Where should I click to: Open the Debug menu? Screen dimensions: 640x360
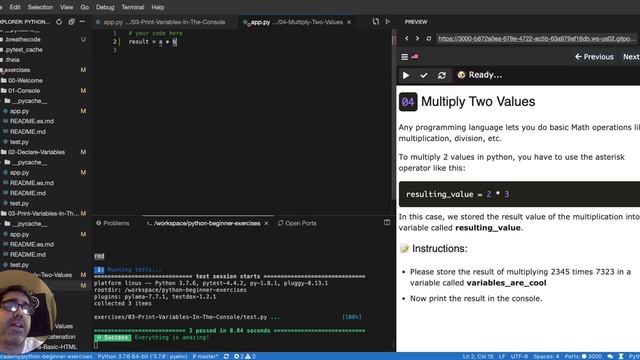[105, 7]
